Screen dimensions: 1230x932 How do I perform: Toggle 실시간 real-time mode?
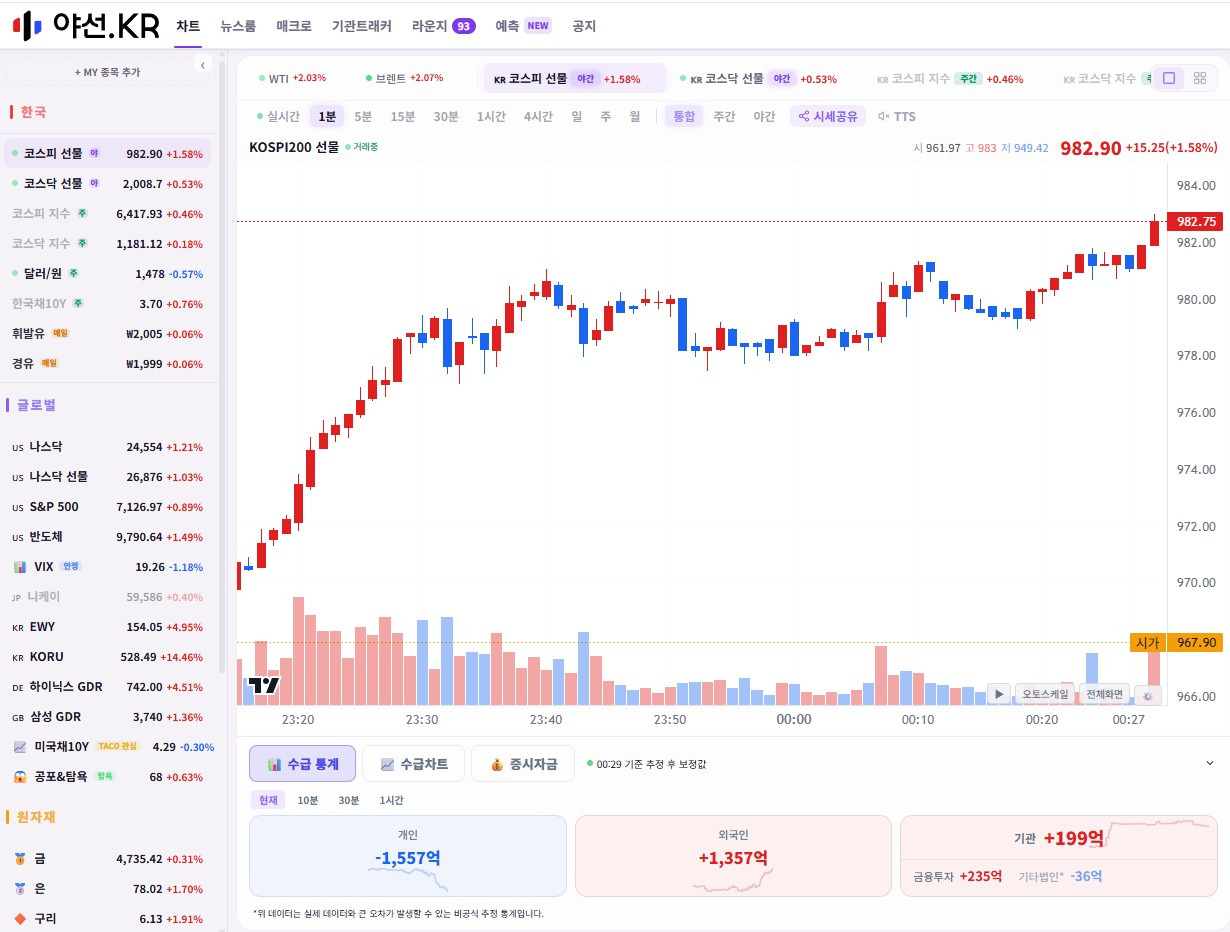(278, 117)
